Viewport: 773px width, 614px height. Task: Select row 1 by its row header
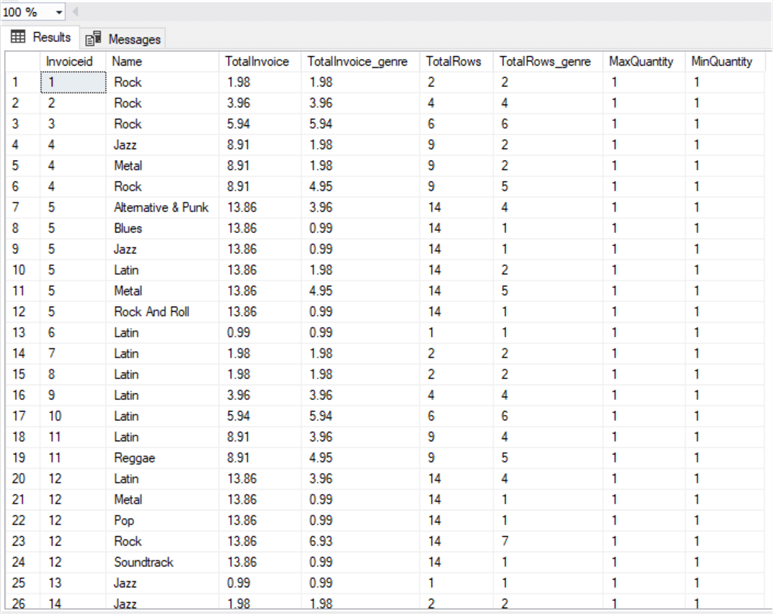pyautogui.click(x=20, y=82)
